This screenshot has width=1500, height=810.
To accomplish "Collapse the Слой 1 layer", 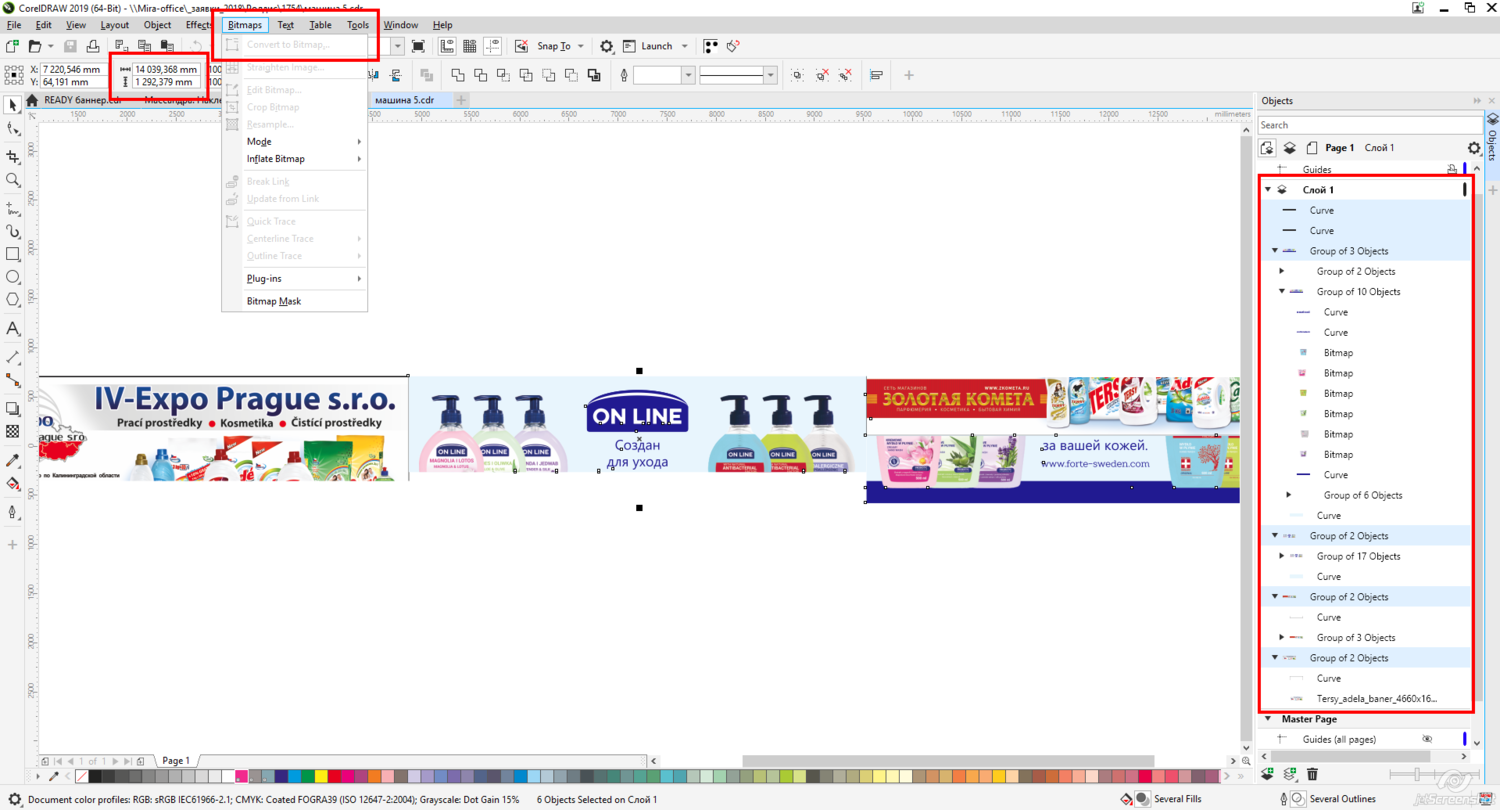I will click(1268, 190).
